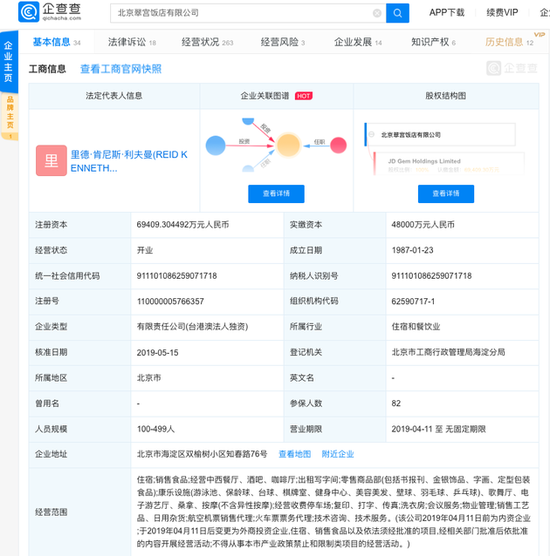The image size is (550, 556).
Task: Open the 附近企业 link
Action: tap(338, 454)
